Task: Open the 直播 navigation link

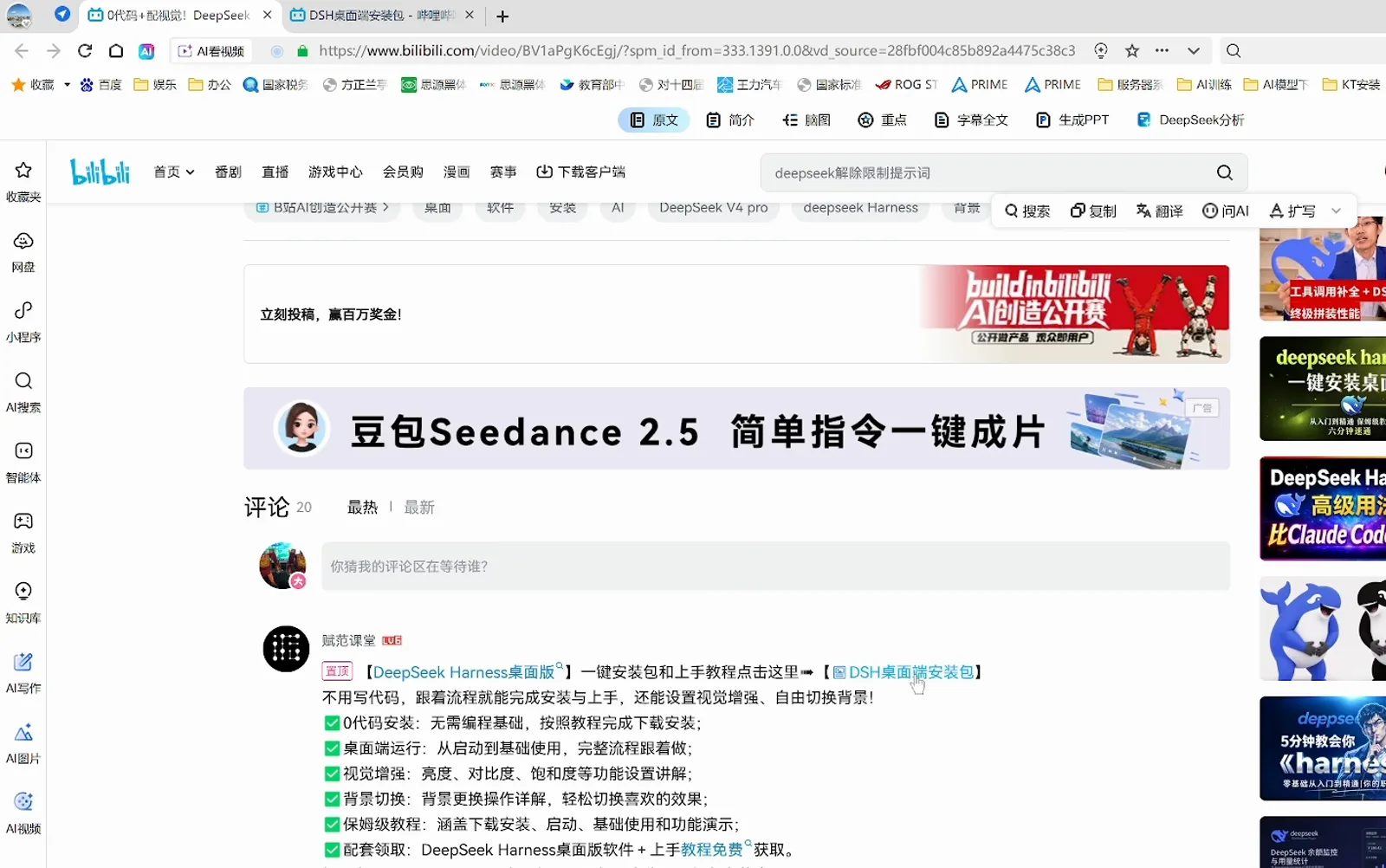Action: coord(275,172)
